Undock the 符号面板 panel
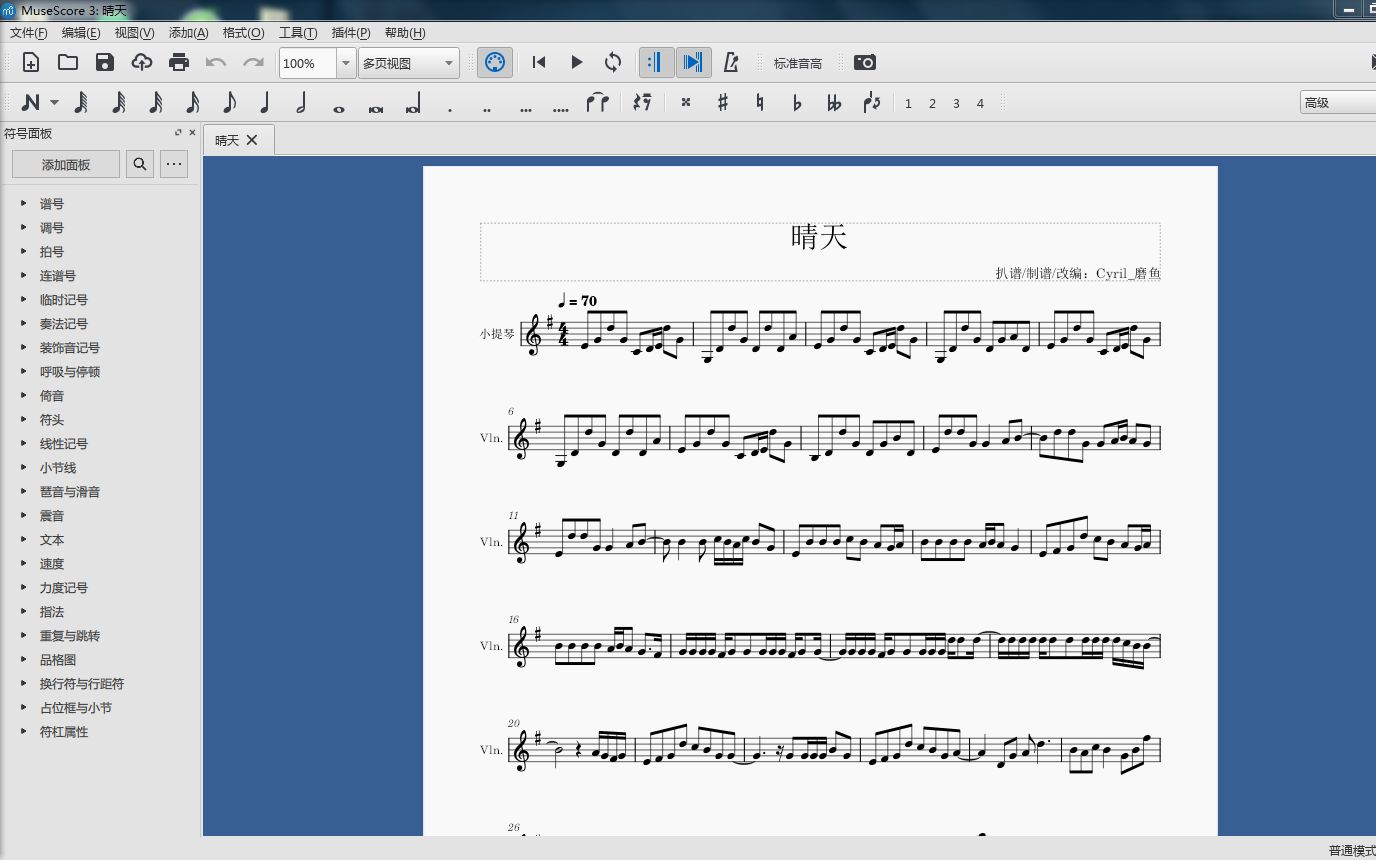 pyautogui.click(x=178, y=132)
